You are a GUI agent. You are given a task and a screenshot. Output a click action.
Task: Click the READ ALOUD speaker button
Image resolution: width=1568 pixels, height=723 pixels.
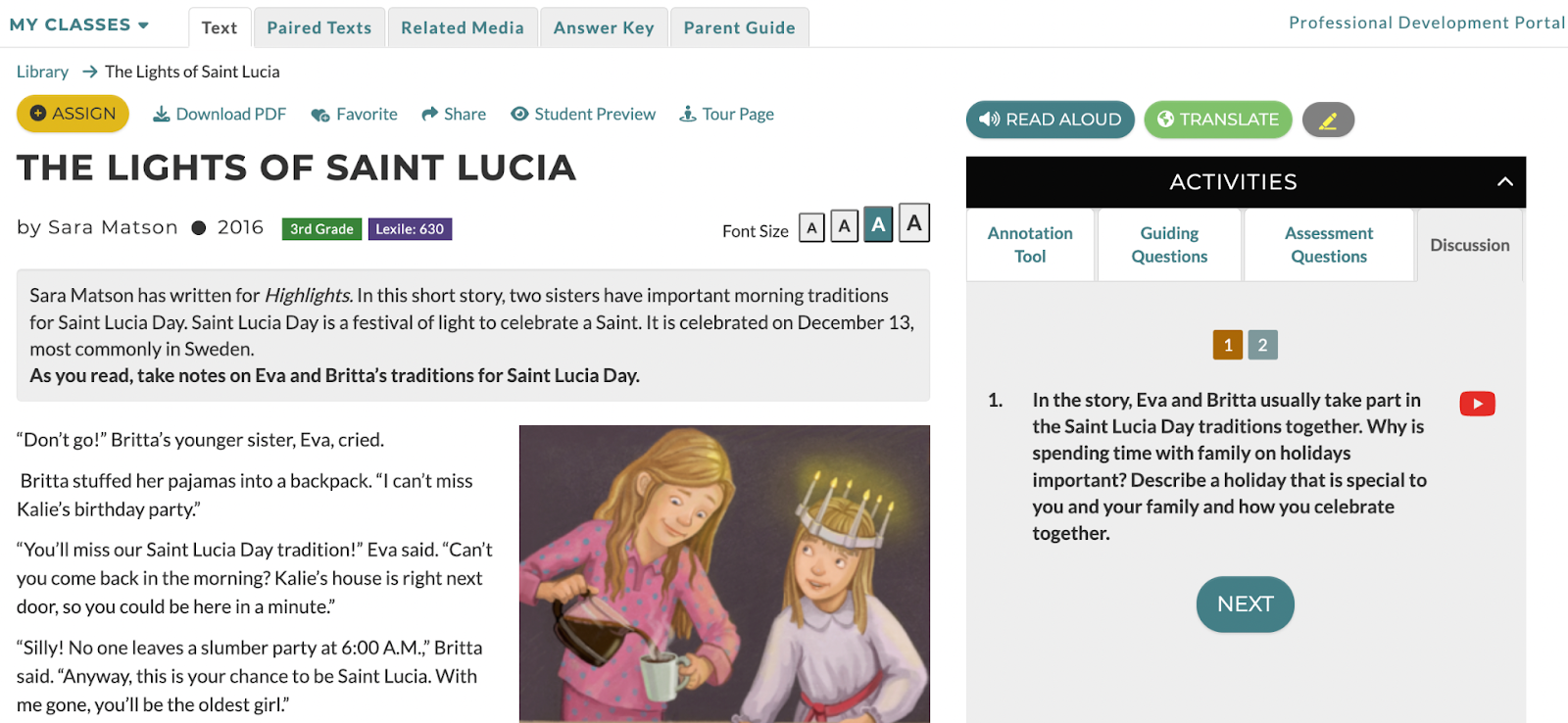coord(1050,120)
